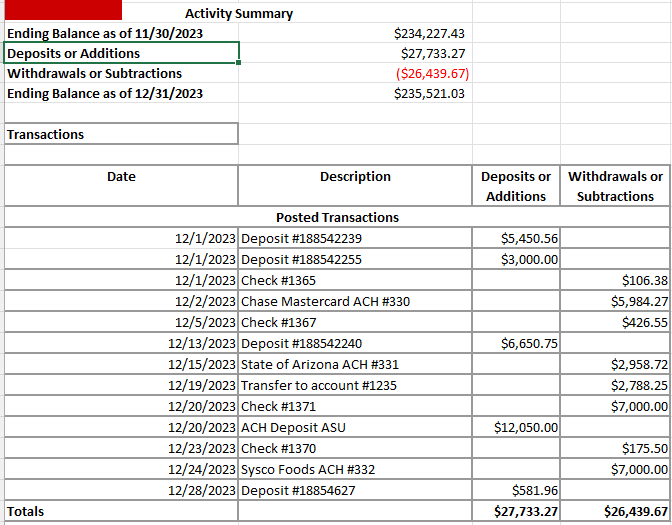Select the 12/24/2023 date cell
Image resolution: width=672 pixels, height=525 pixels.
point(121,469)
